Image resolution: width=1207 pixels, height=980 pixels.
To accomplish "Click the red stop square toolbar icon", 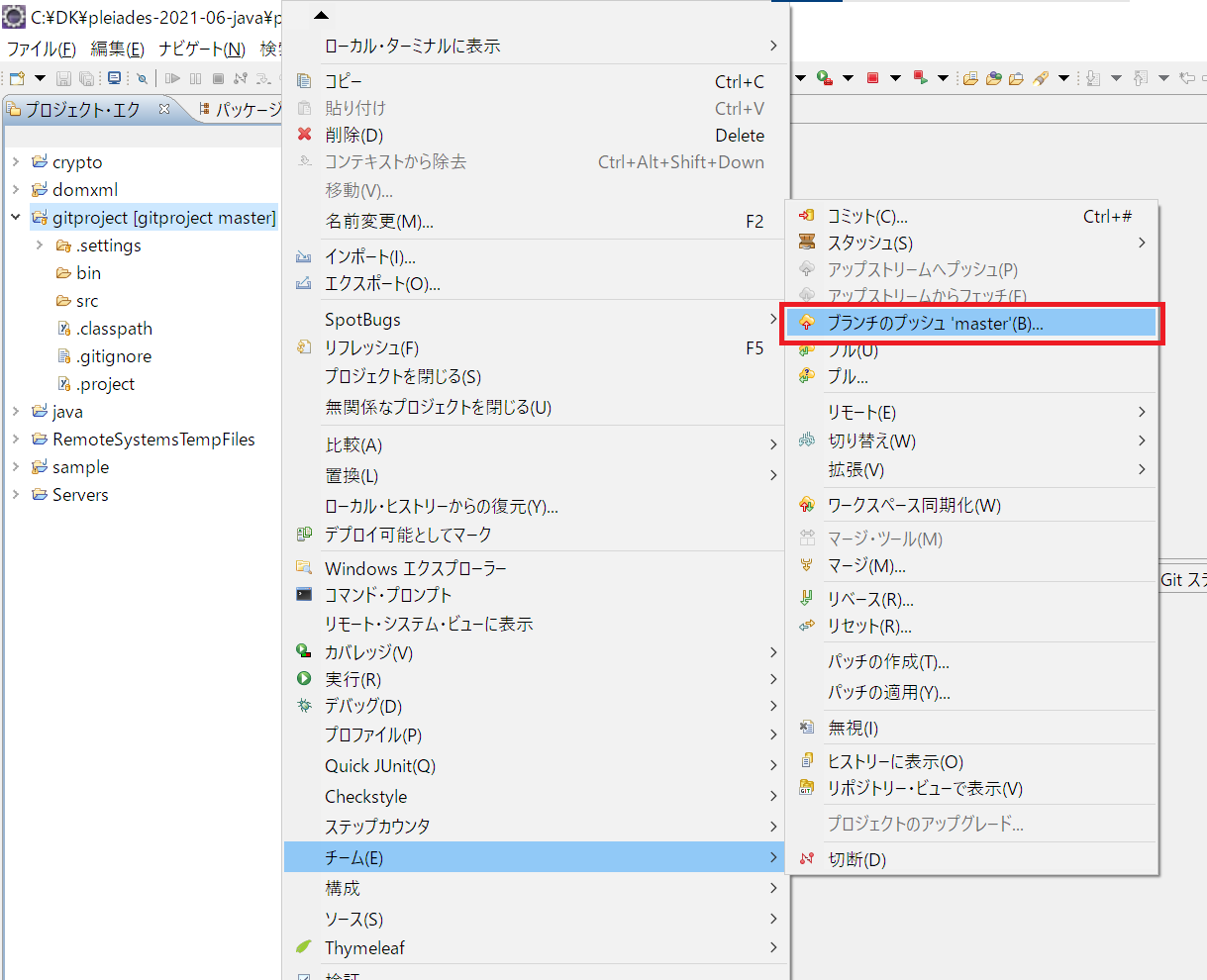I will pyautogui.click(x=872, y=78).
